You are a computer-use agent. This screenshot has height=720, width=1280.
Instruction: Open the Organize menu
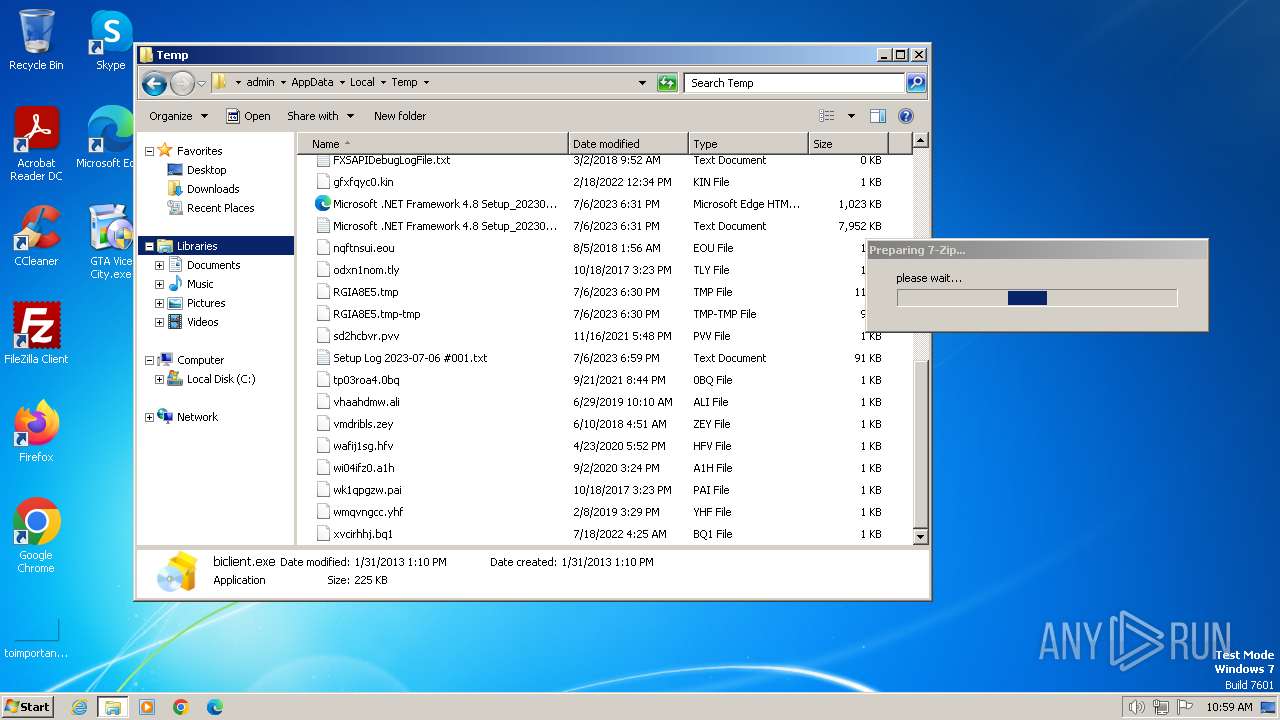coord(179,116)
